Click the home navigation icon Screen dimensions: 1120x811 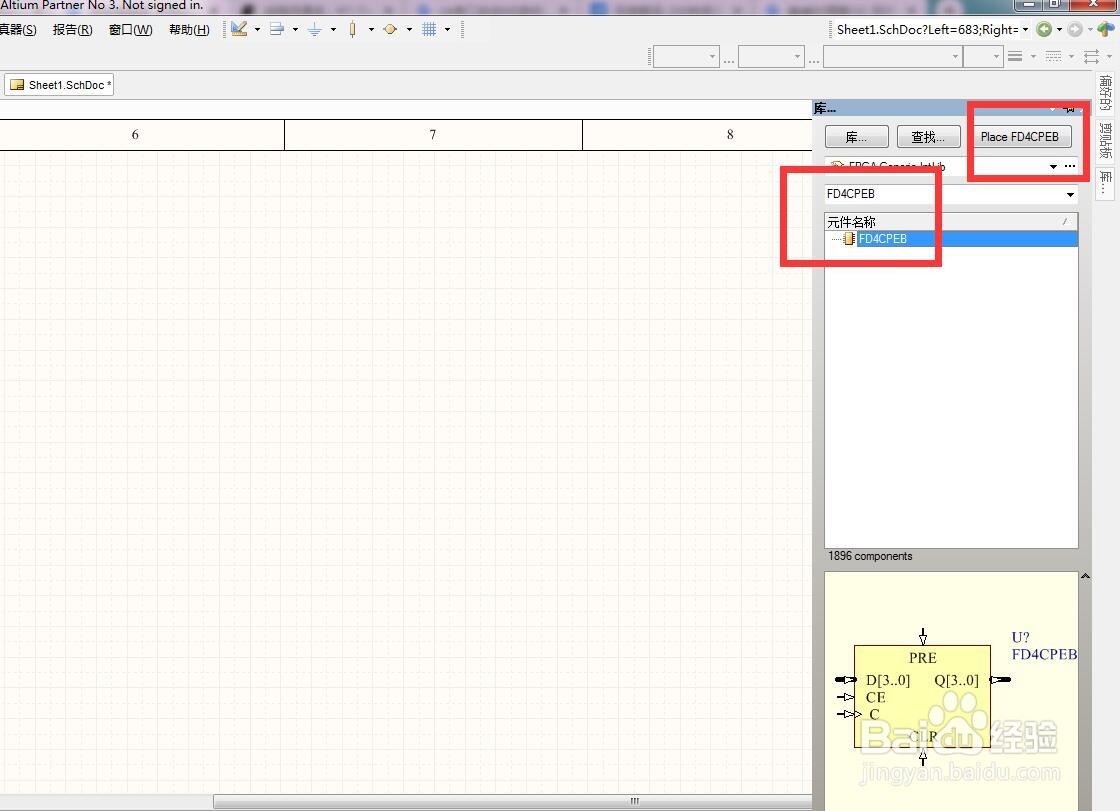(1106, 29)
